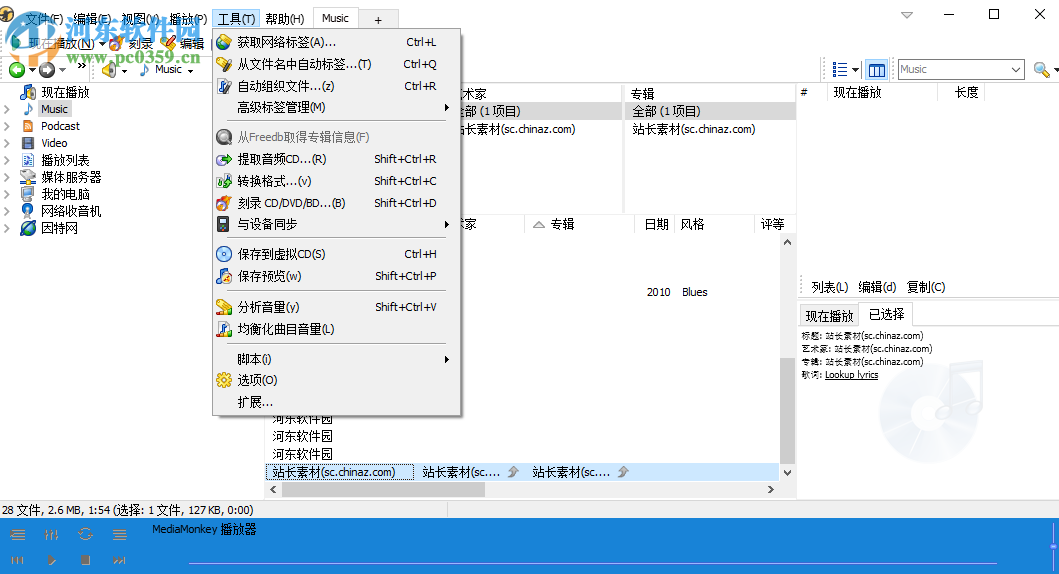Screen dimensions: 1059x574
Task: Click the vertical scrollbar down arrow
Action: pos(787,473)
